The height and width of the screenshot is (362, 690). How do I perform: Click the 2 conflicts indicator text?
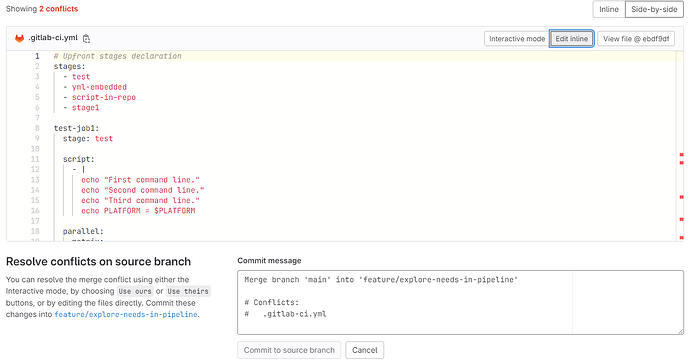(59, 9)
